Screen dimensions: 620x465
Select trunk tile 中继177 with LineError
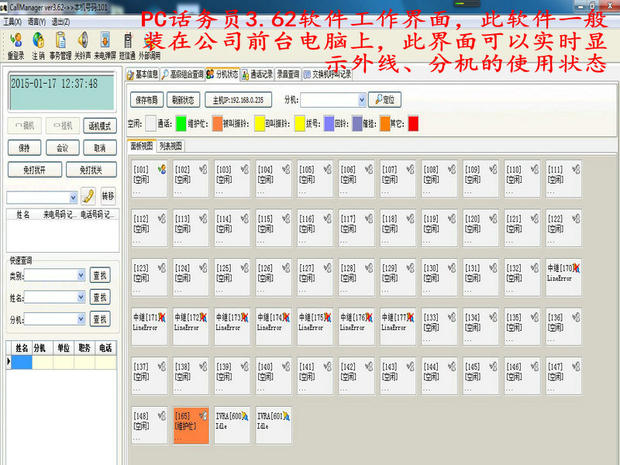(398, 327)
